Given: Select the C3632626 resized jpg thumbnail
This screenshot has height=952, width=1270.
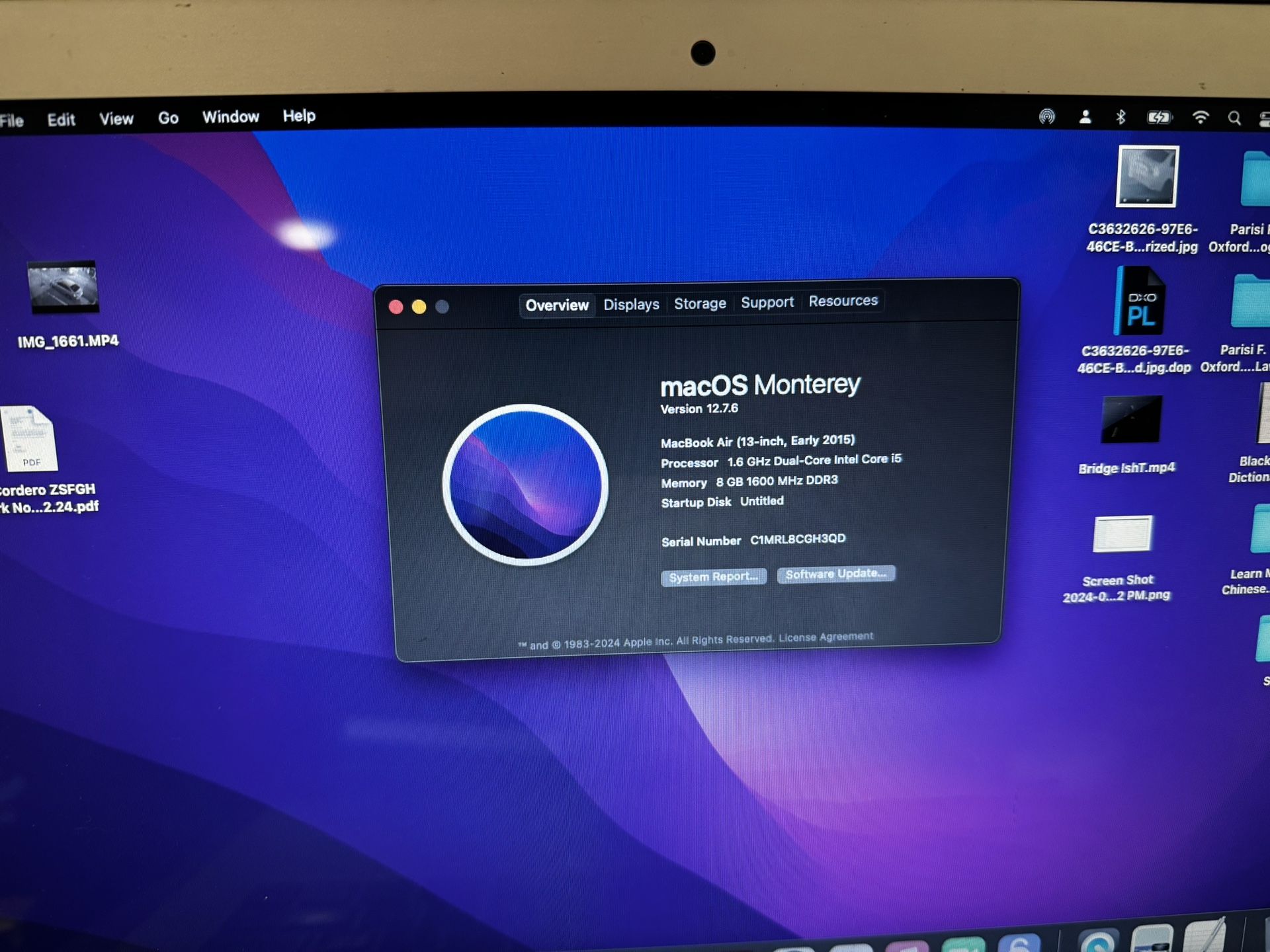Looking at the screenshot, I should (x=1147, y=177).
